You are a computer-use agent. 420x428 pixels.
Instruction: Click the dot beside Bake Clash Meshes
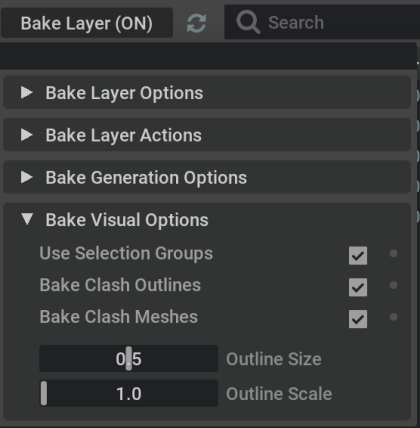click(393, 317)
